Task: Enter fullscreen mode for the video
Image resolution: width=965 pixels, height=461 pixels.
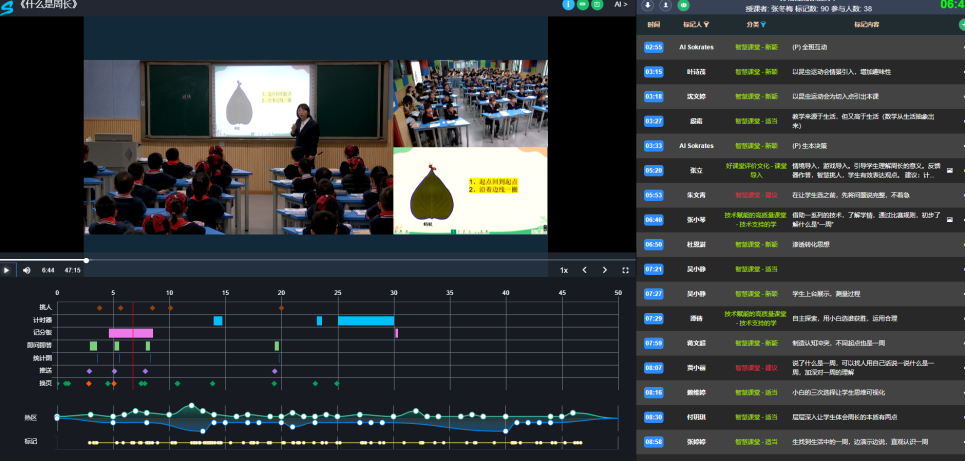Action: [626, 270]
